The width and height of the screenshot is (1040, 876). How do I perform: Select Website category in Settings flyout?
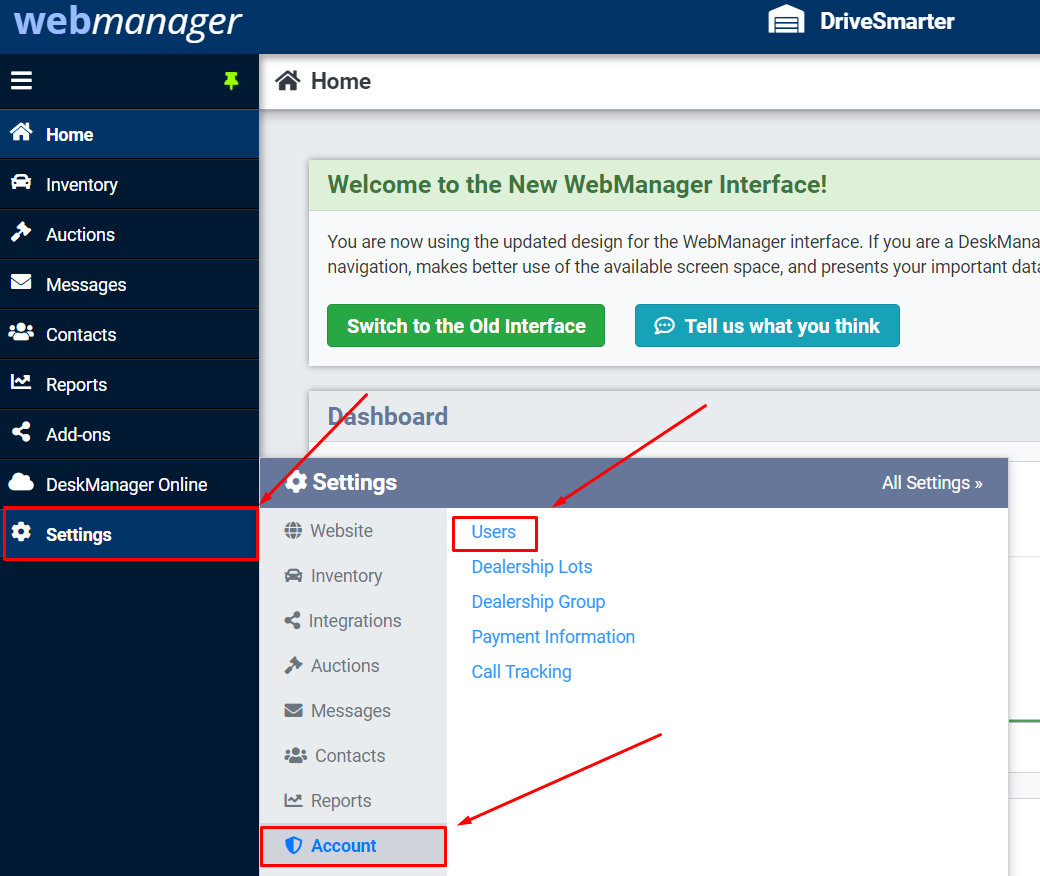coord(341,531)
